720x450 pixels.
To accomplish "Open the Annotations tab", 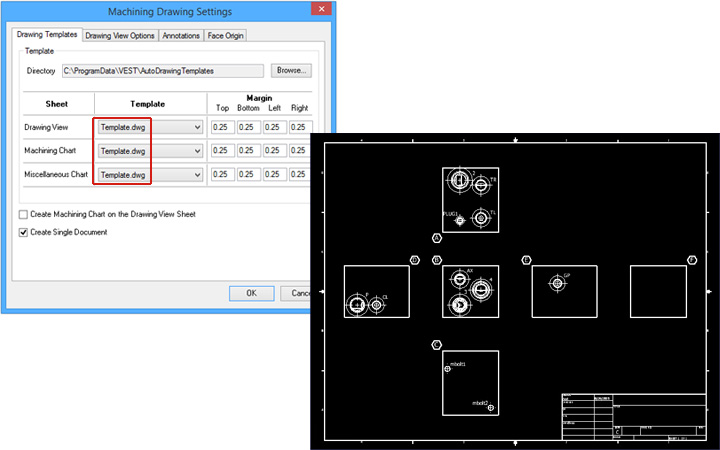I will coord(180,36).
